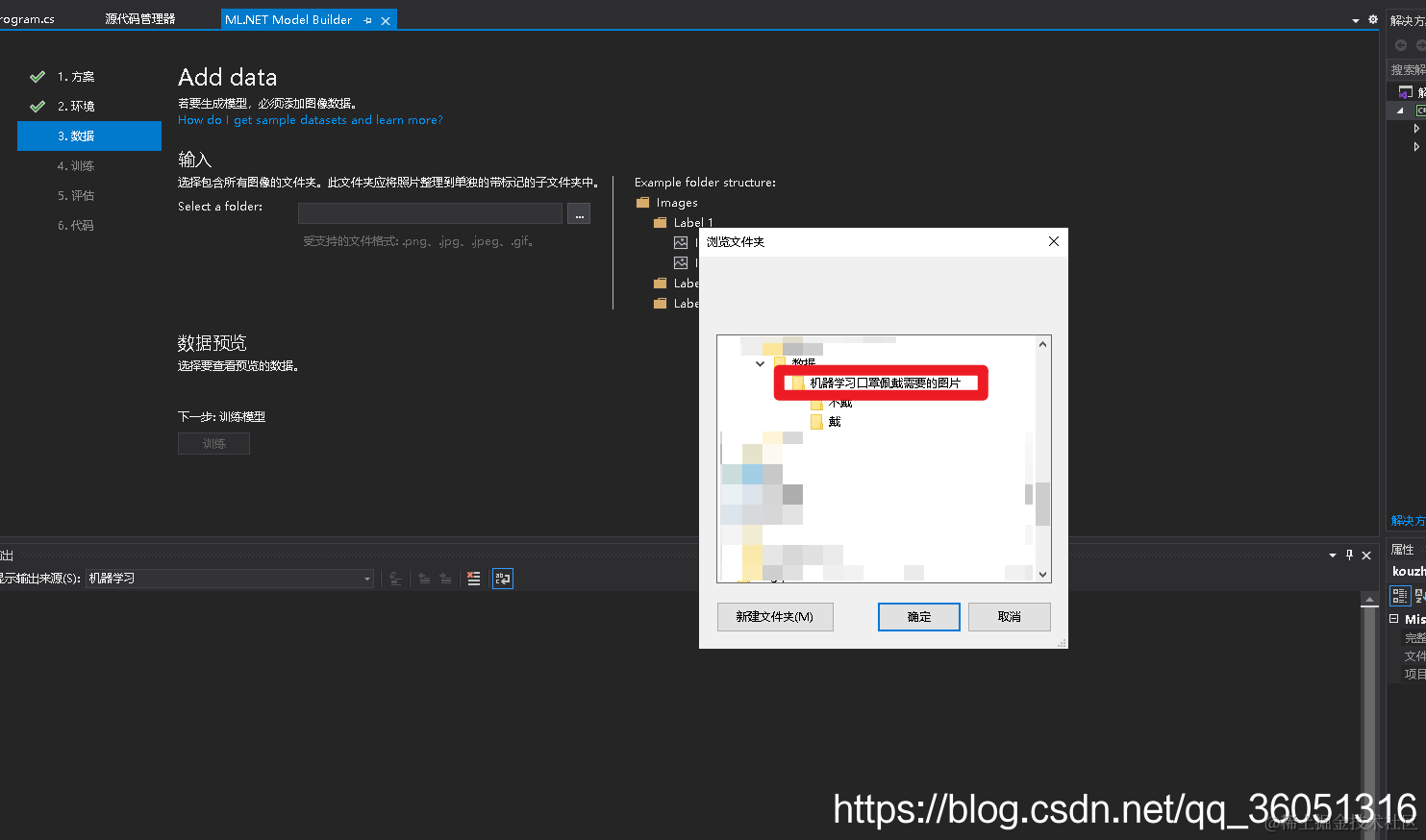Image resolution: width=1426 pixels, height=840 pixels.
Task: Clear all output icon
Action: coord(474,579)
